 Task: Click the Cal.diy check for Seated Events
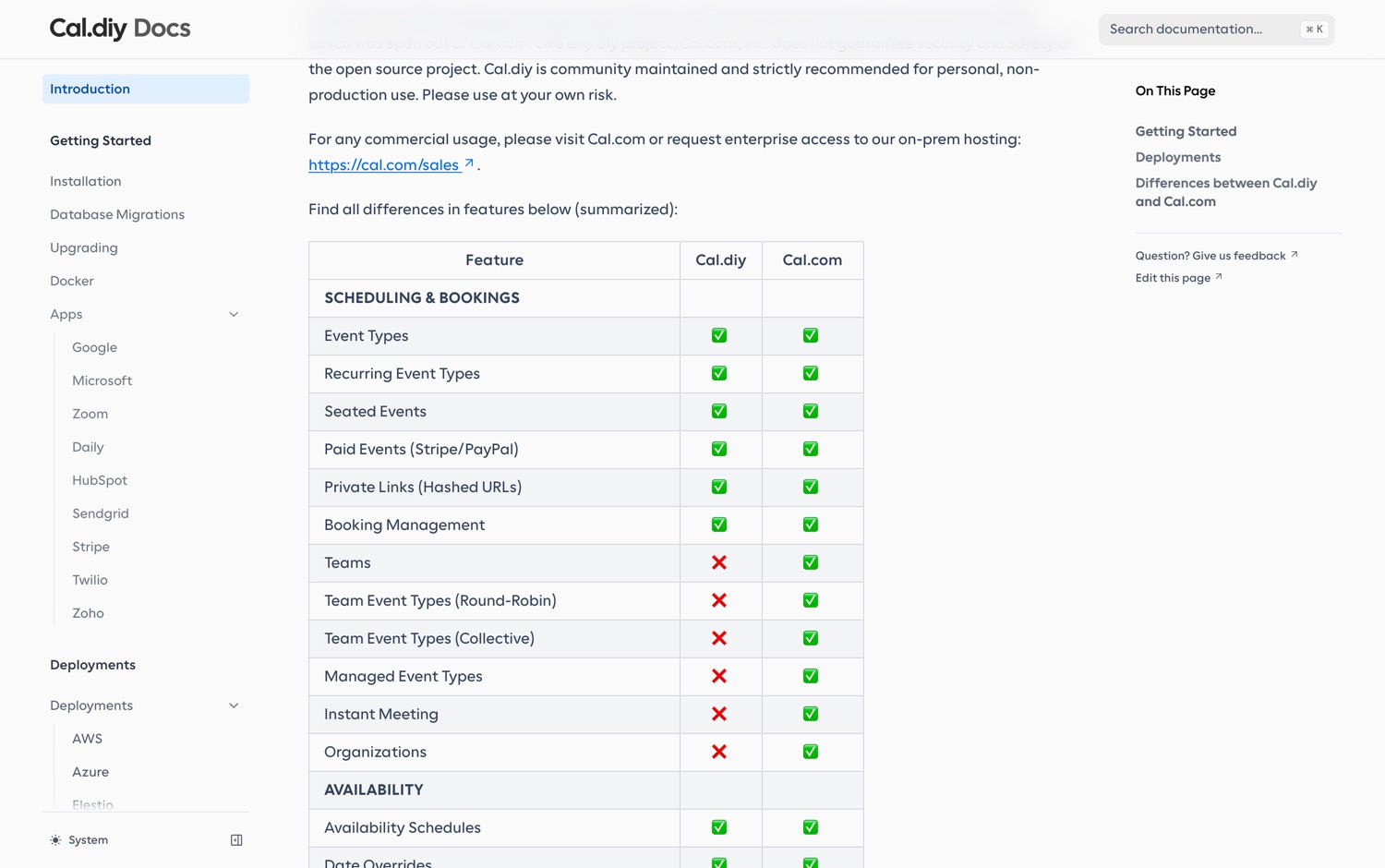[719, 411]
